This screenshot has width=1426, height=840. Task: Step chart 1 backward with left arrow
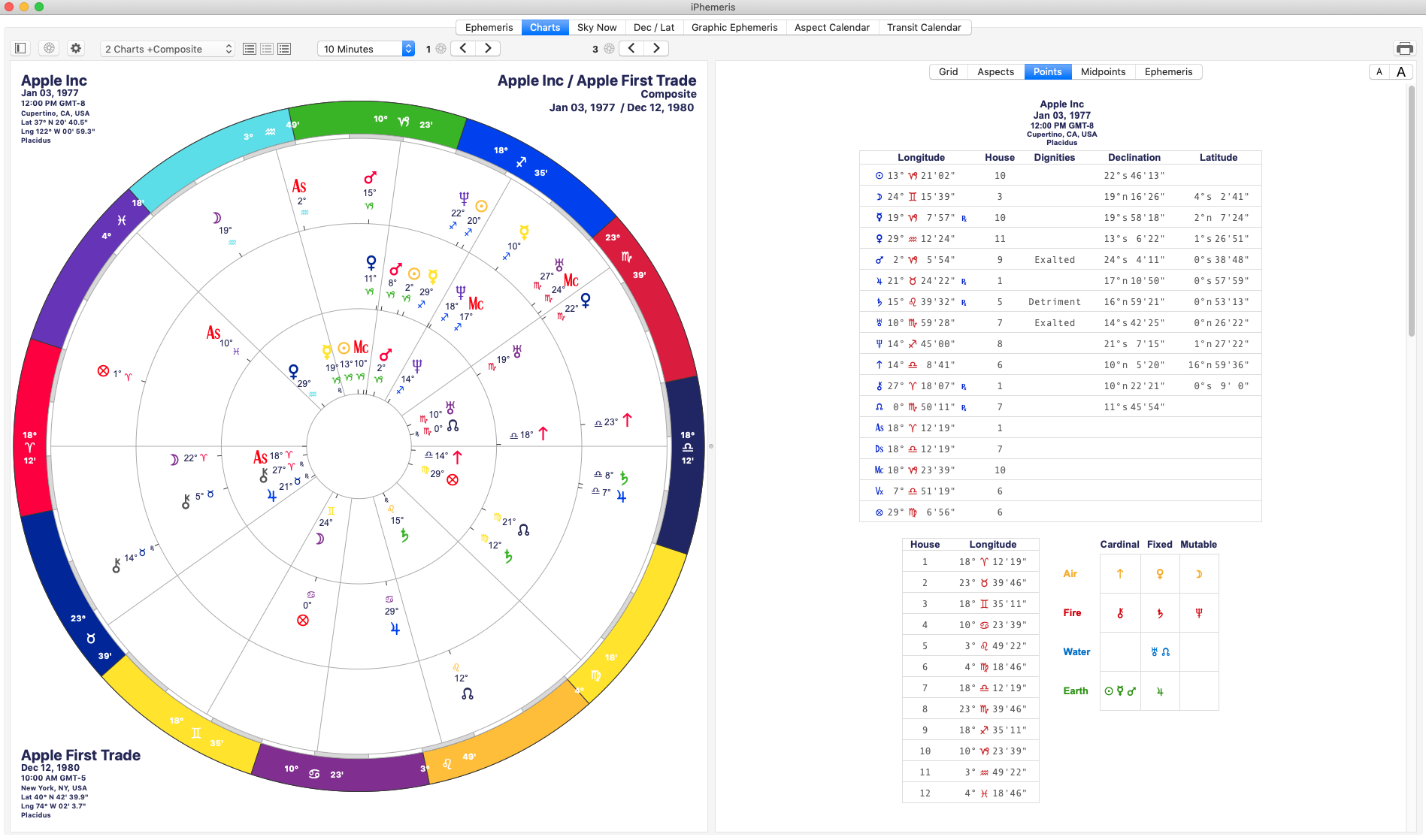click(464, 48)
